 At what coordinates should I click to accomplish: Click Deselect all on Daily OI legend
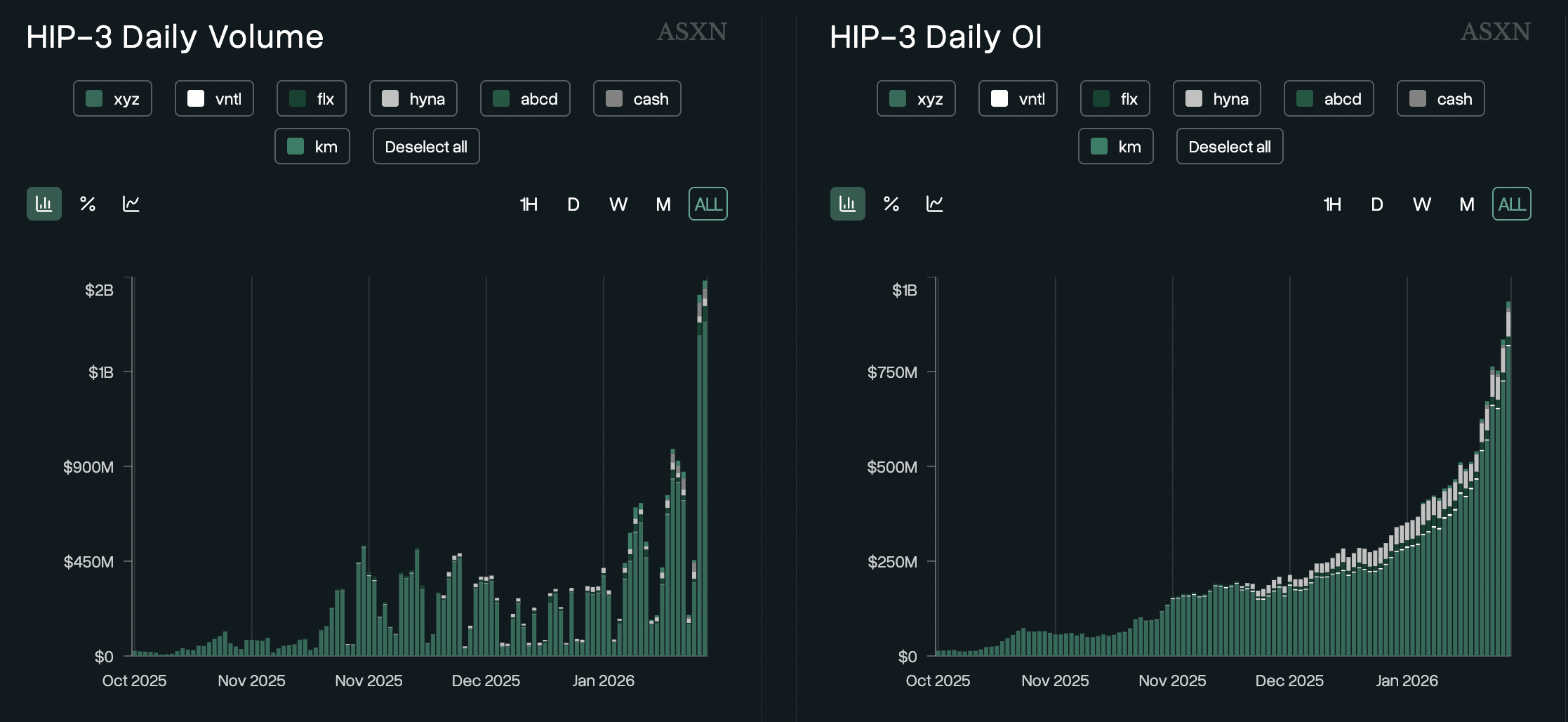click(x=1229, y=146)
